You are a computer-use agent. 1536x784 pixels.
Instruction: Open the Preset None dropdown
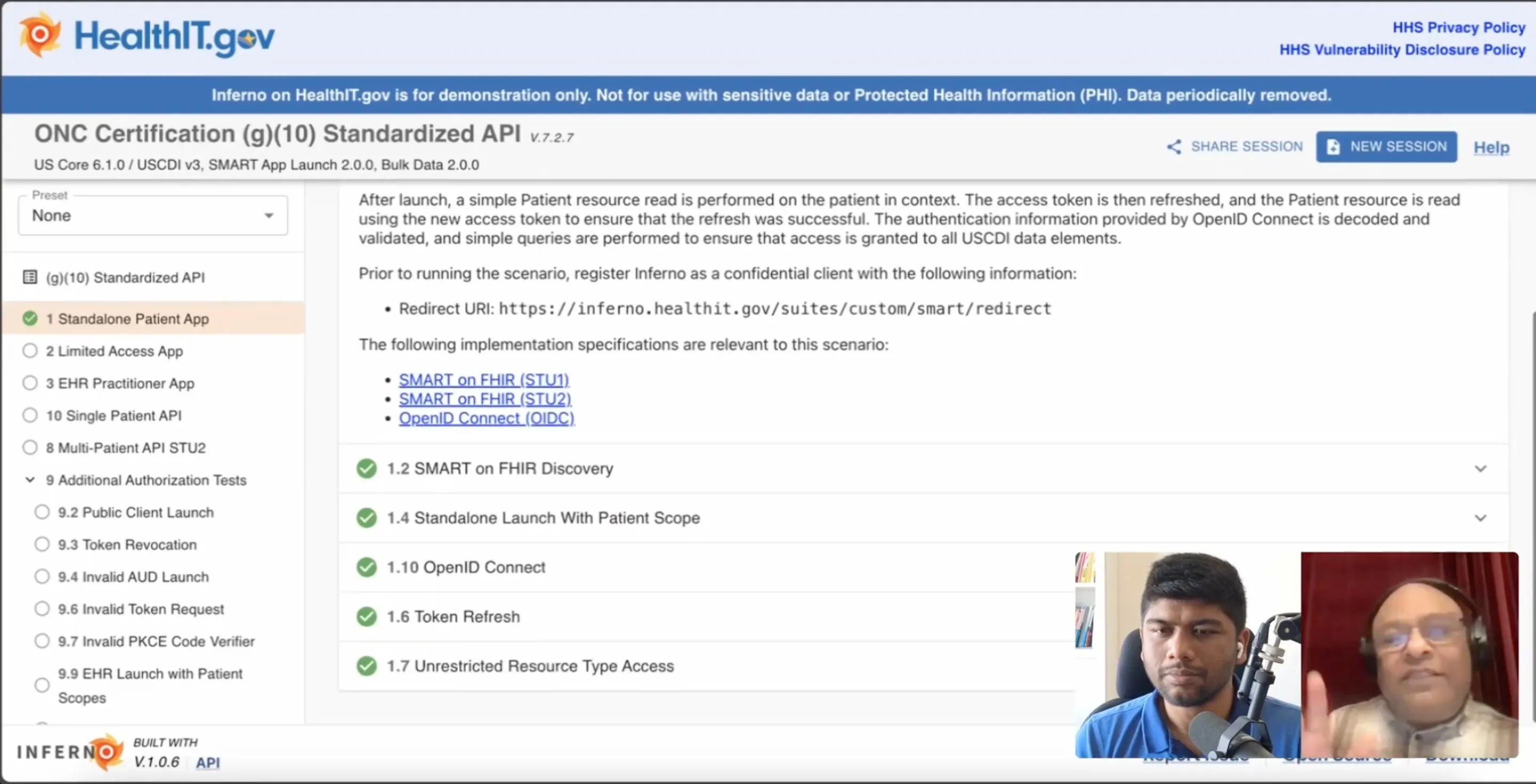153,215
